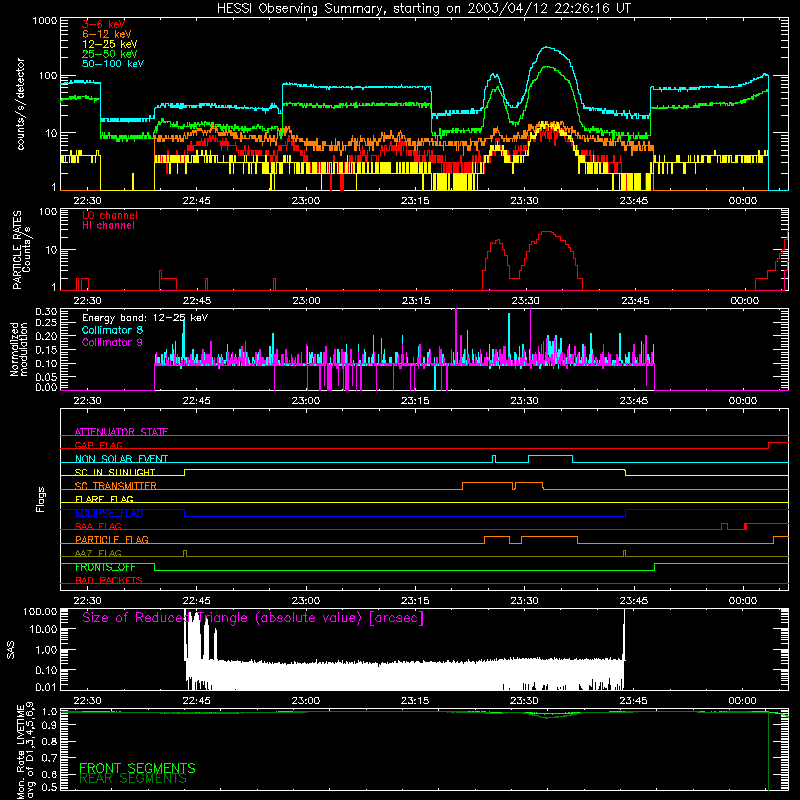This screenshot has height=800, width=800.
Task: Click the 0.20 modulation tick label
Action: [46, 336]
